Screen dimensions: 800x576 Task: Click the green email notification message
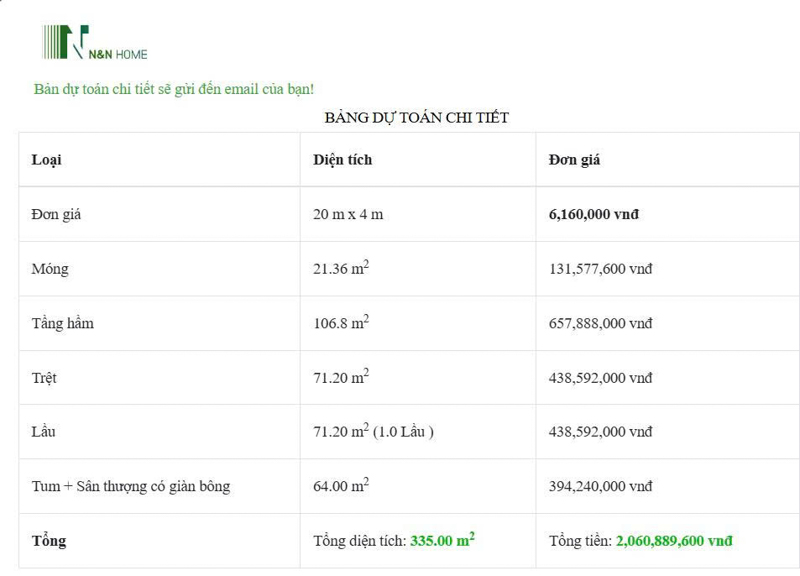[174, 89]
